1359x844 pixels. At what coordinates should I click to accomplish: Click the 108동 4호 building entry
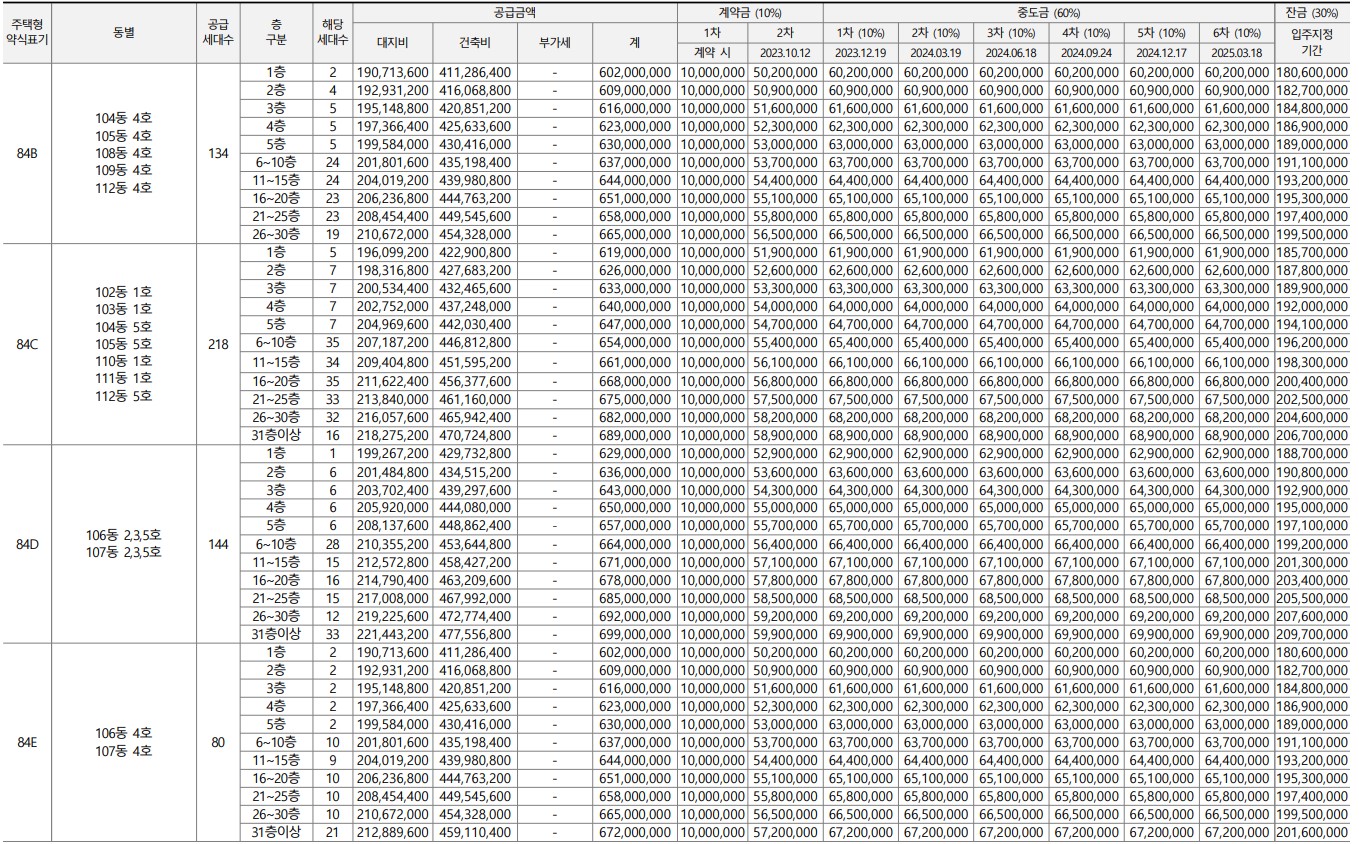tap(123, 153)
